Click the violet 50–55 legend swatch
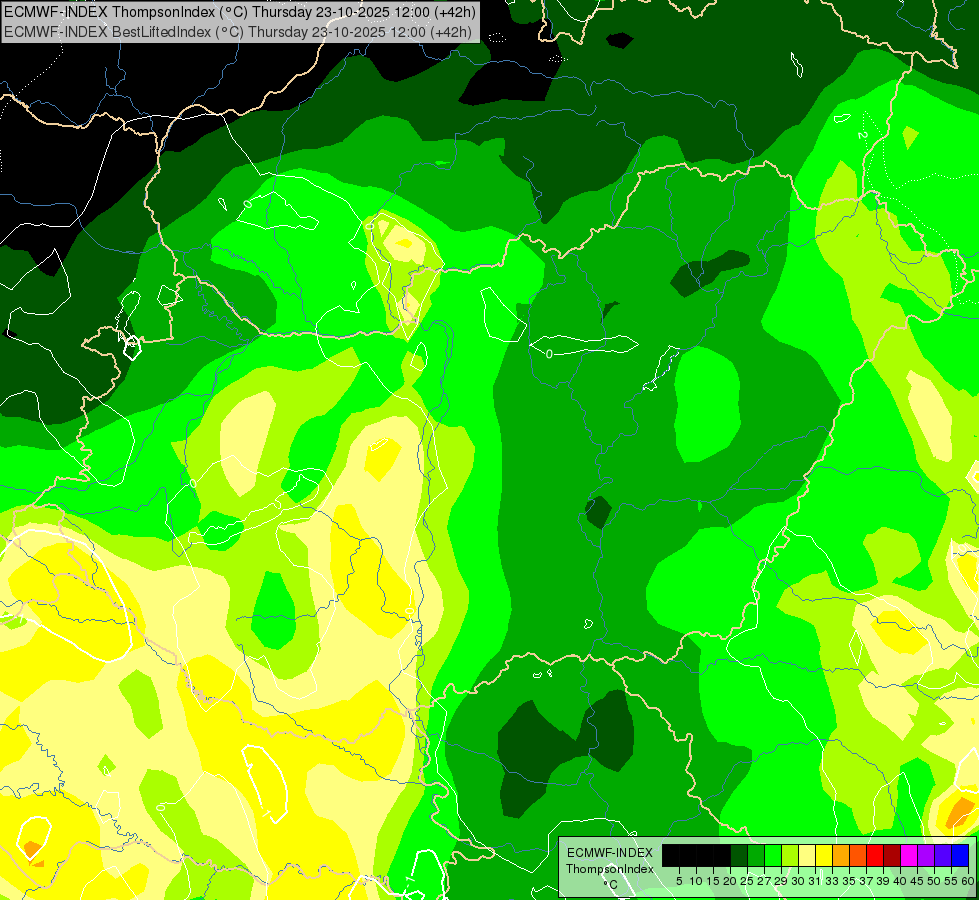Screen dimensions: 979x900 [943, 855]
